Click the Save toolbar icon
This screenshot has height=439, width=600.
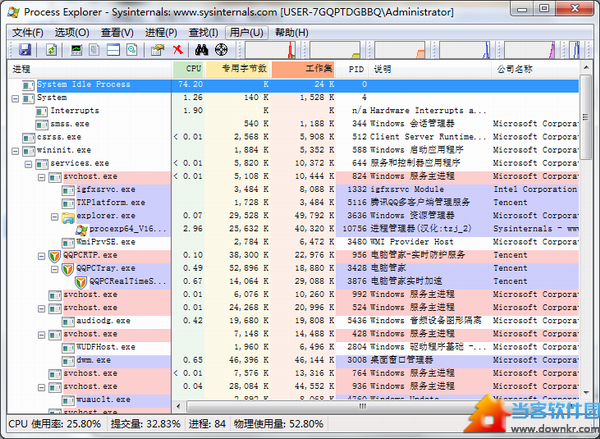point(22,49)
